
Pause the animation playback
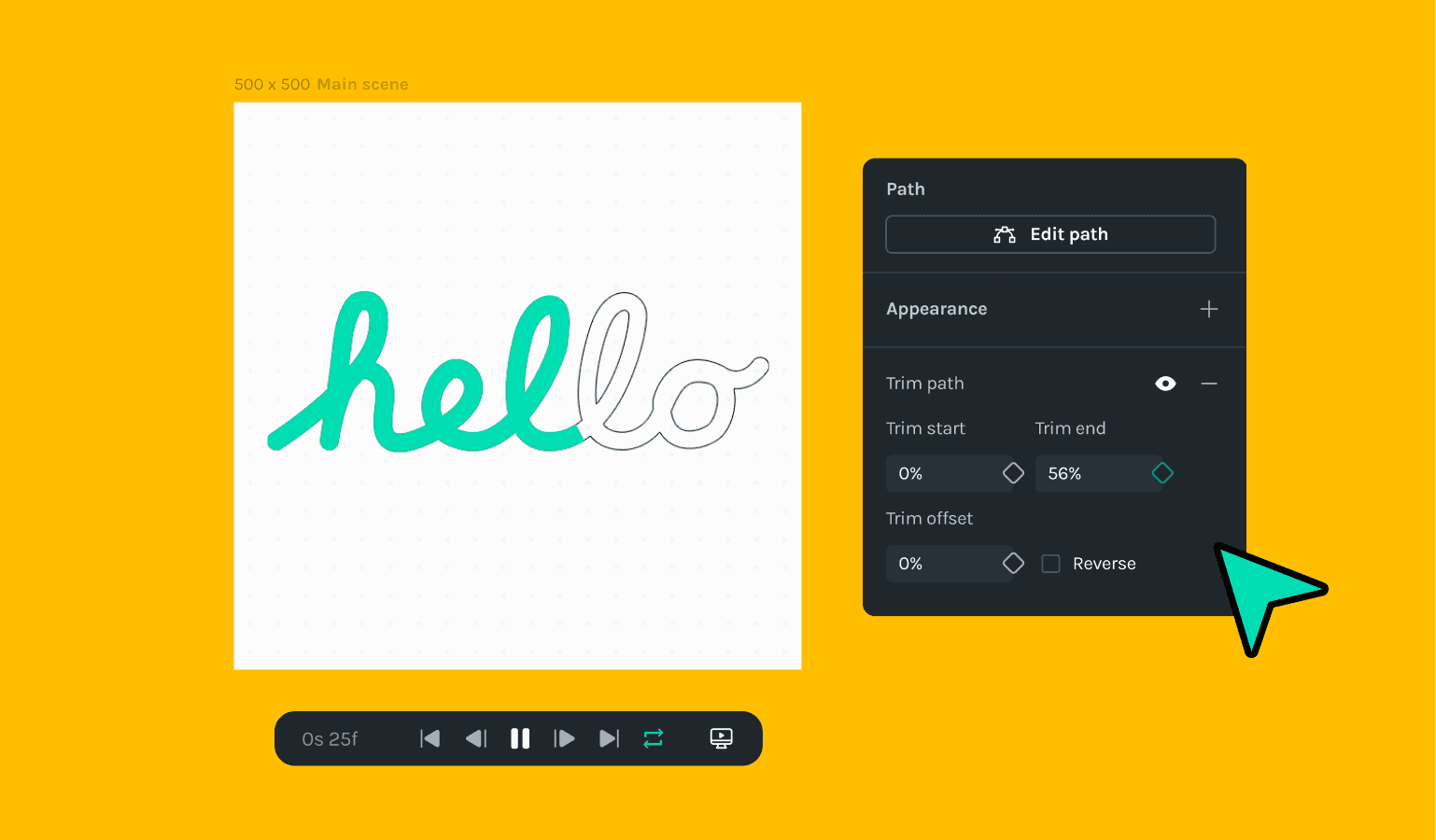(520, 738)
